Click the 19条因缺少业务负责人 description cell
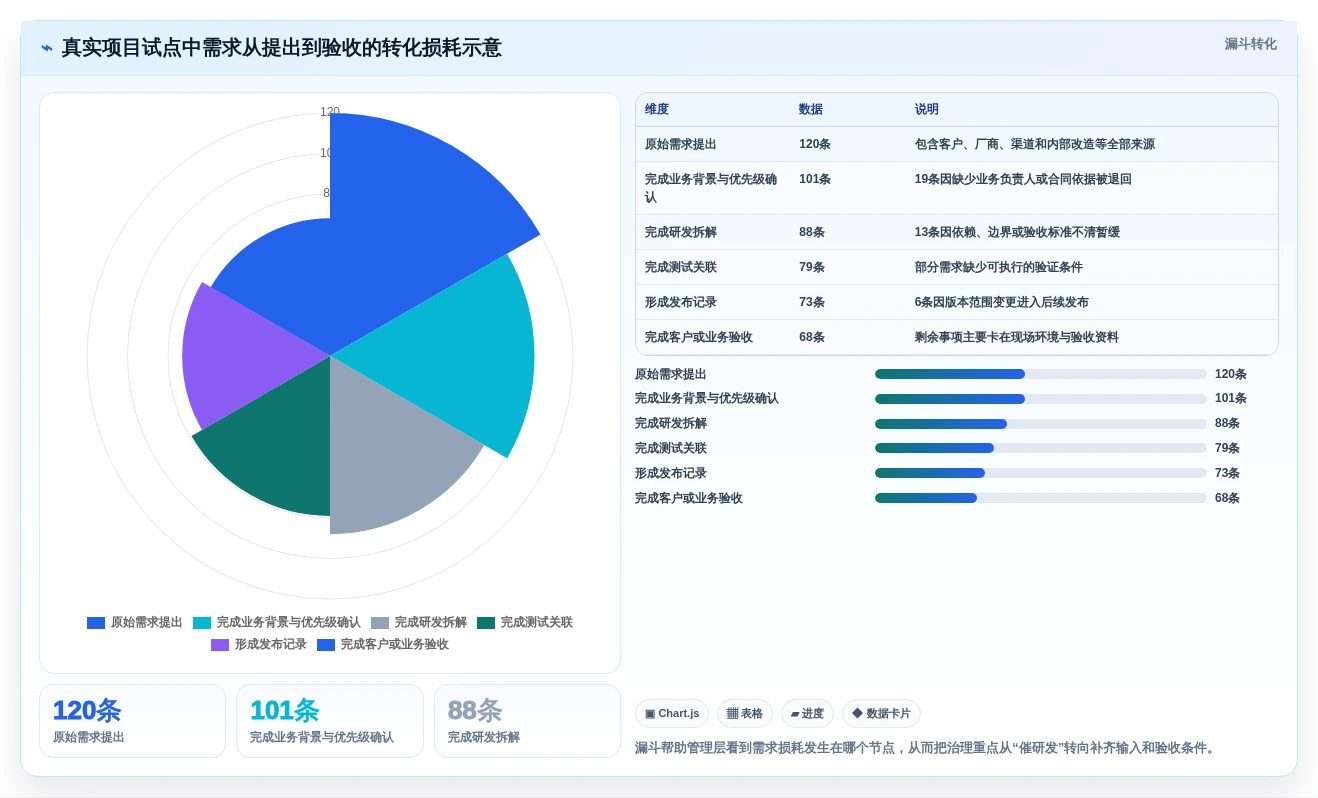The height and width of the screenshot is (798, 1318). (x=1023, y=179)
